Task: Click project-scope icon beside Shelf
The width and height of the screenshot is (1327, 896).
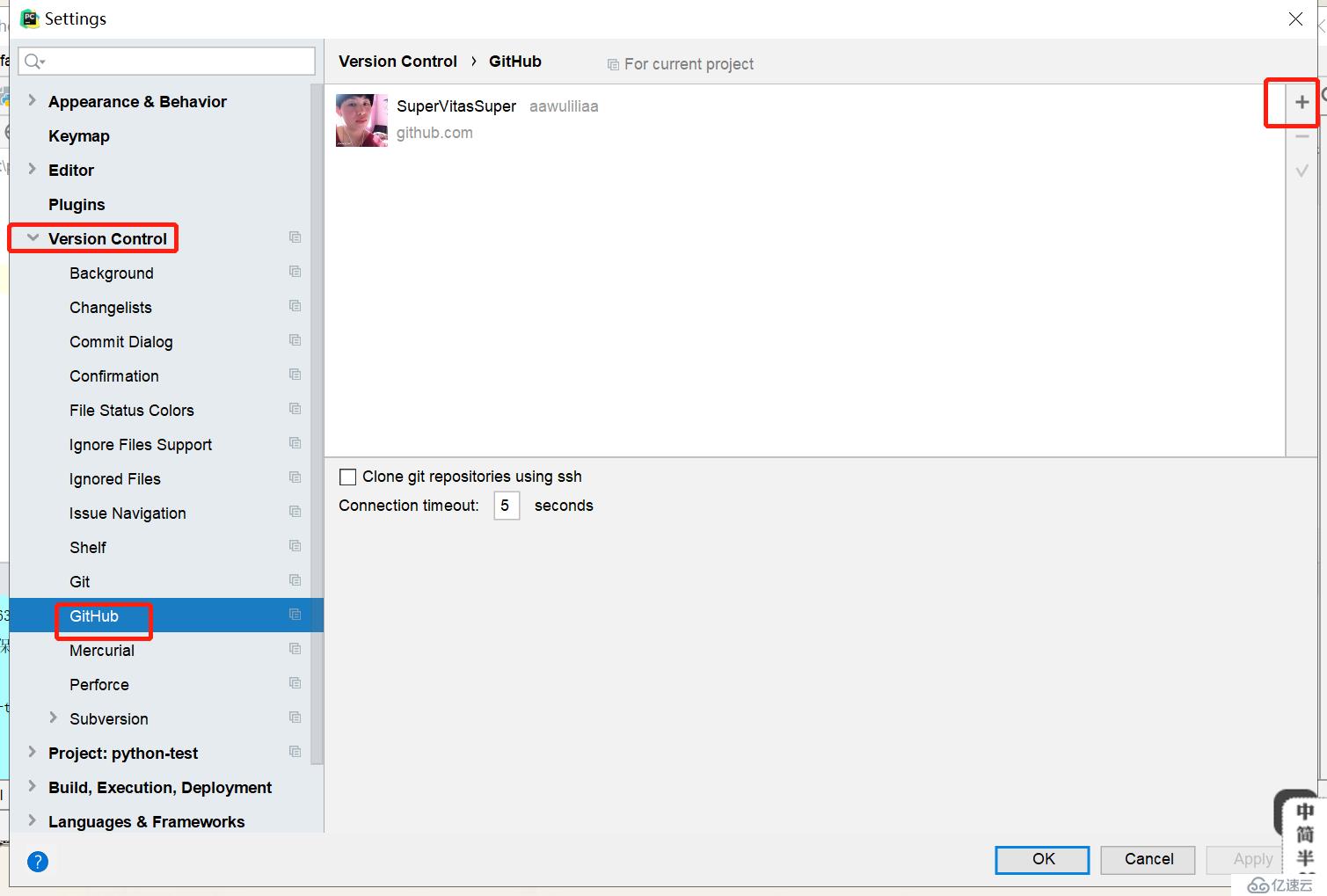Action: click(295, 546)
